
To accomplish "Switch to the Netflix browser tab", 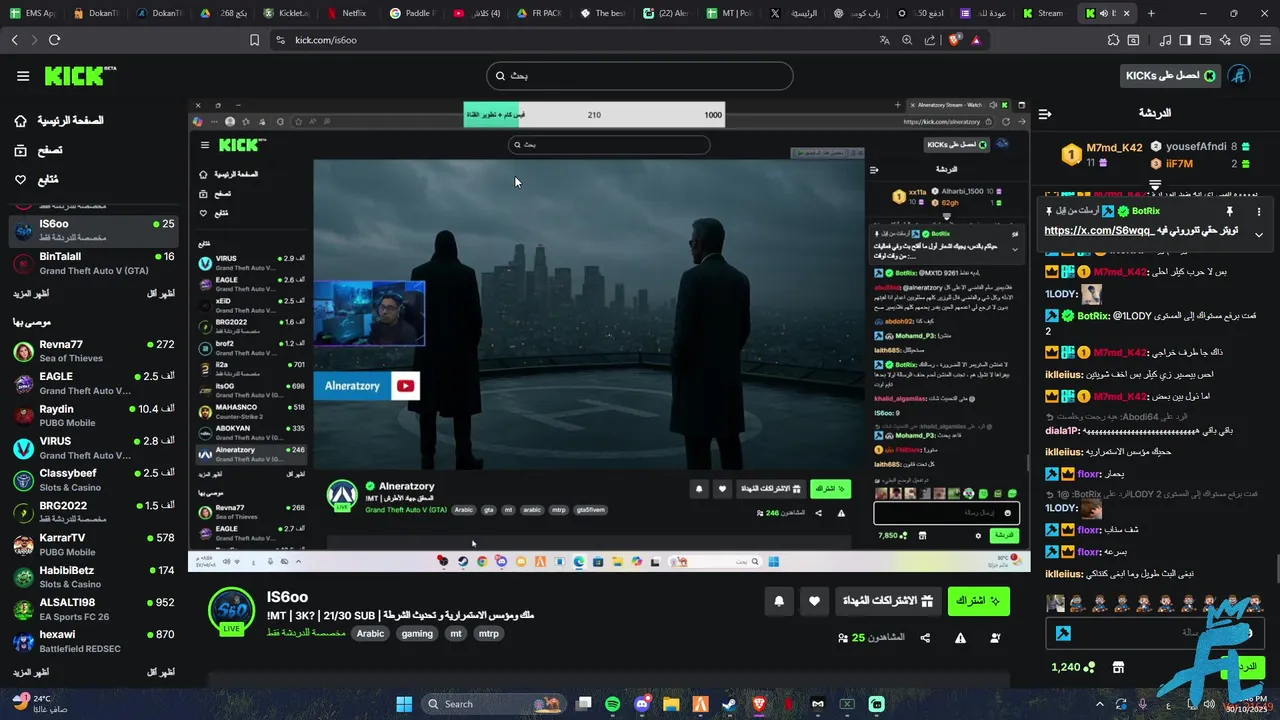I will [x=347, y=13].
